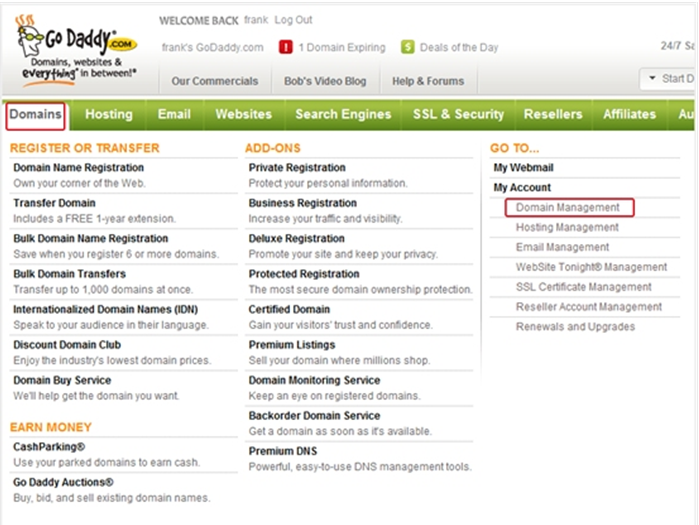This screenshot has height=525, width=699.
Task: Open Renewals and Upgrades
Action: (576, 327)
